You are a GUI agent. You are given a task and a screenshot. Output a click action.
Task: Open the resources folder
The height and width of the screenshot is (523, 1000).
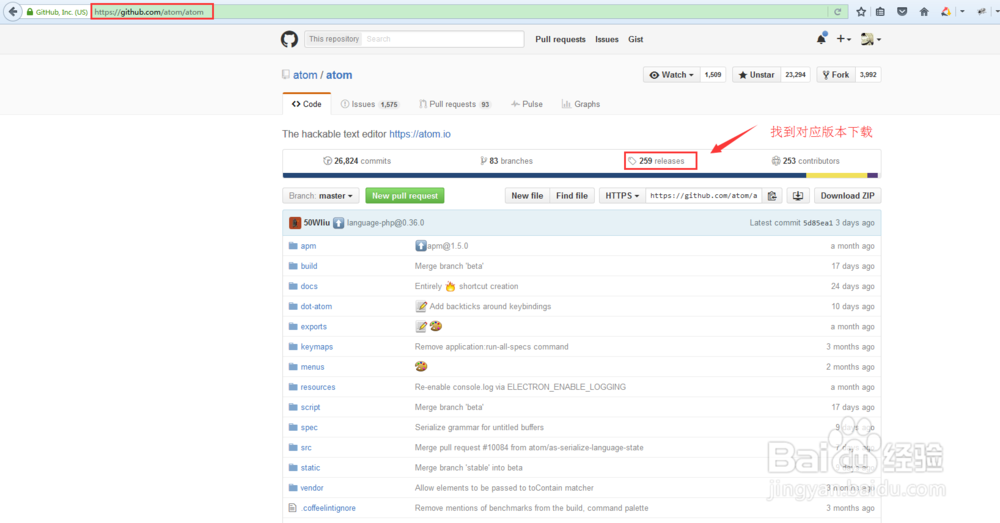[x=318, y=387]
